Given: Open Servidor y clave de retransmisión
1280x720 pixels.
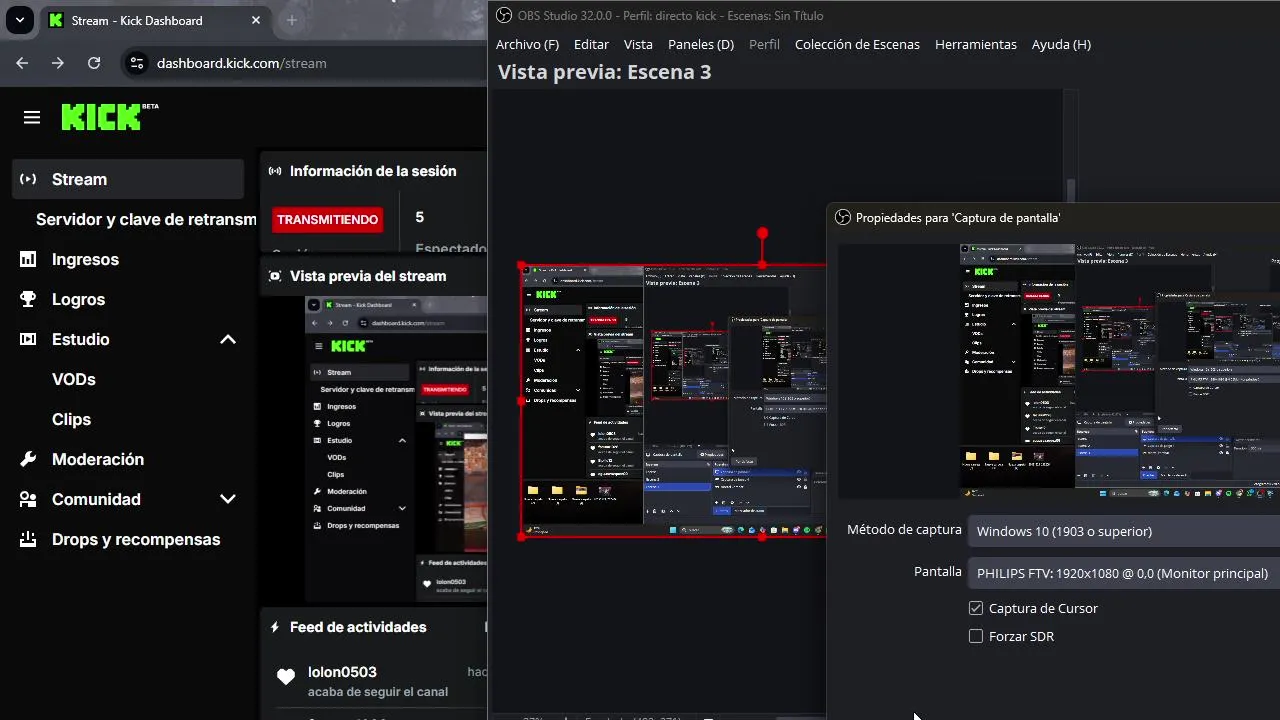Looking at the screenshot, I should (146, 219).
